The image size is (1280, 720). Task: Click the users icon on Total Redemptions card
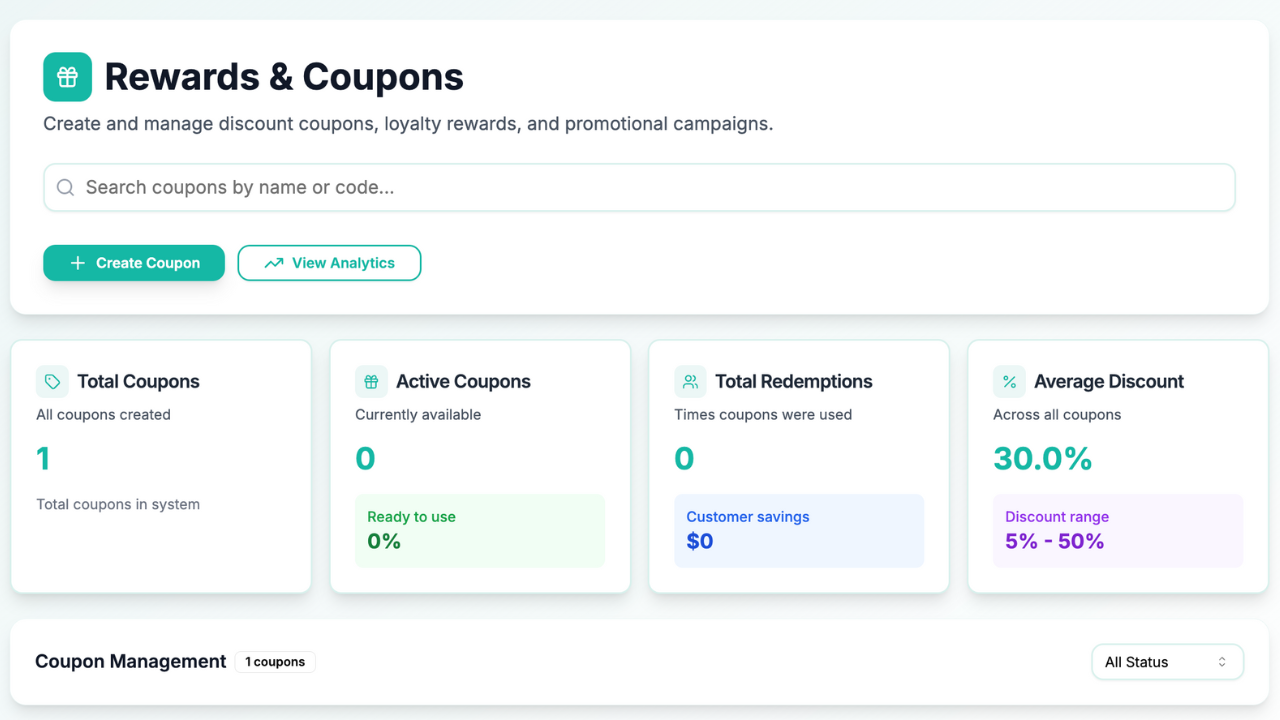(x=689, y=381)
